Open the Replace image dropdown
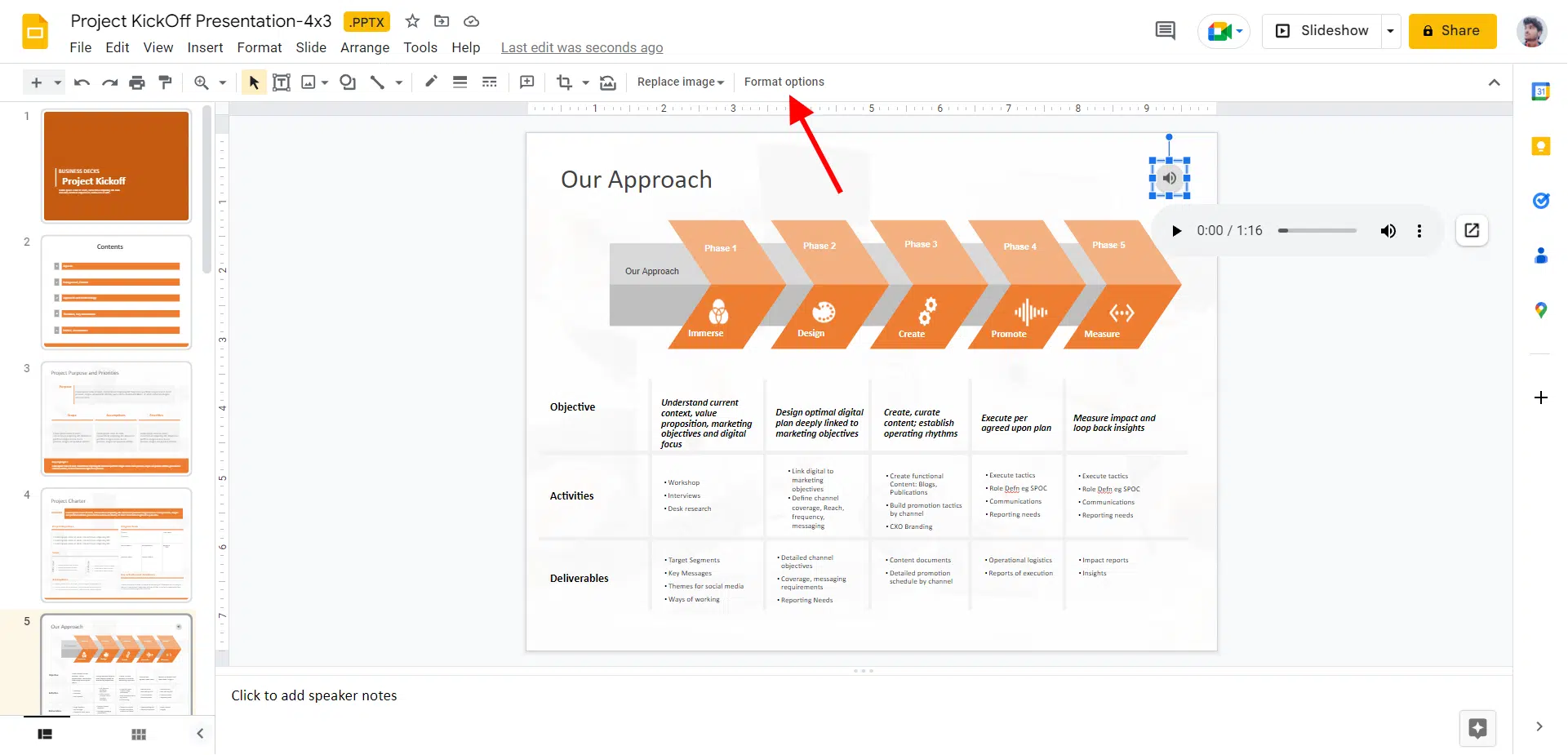This screenshot has height=755, width=1568. coord(680,82)
